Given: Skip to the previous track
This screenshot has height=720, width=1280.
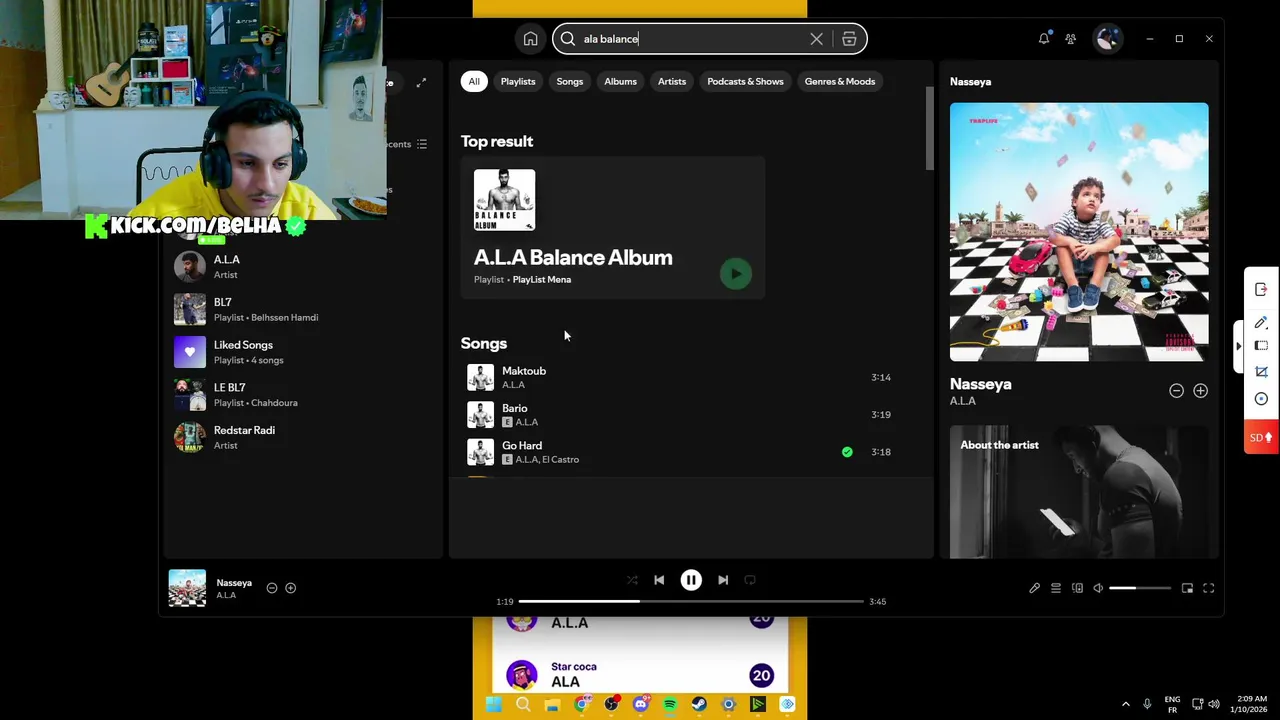Looking at the screenshot, I should [x=659, y=580].
